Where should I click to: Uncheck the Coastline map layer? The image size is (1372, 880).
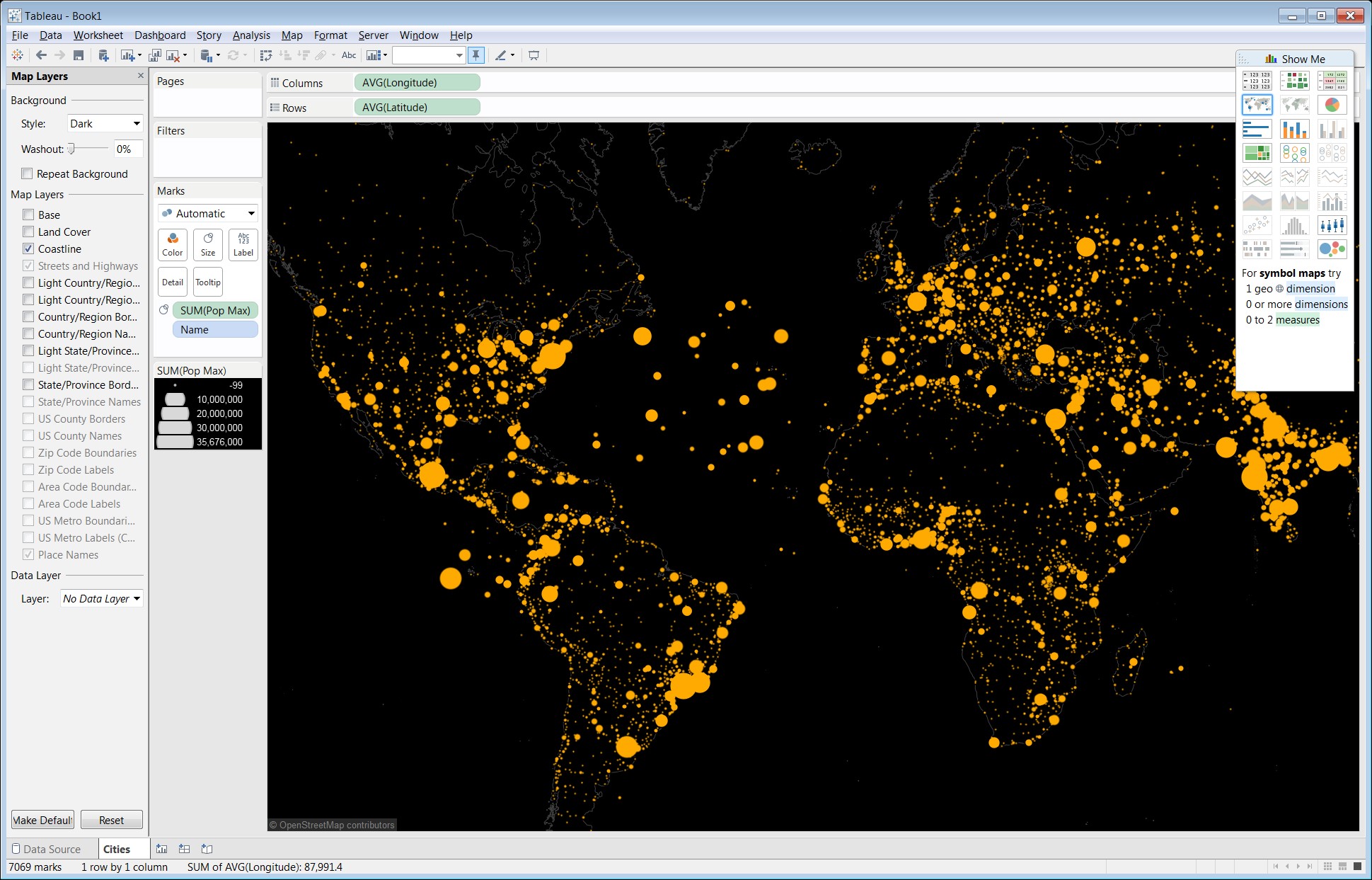click(x=28, y=248)
